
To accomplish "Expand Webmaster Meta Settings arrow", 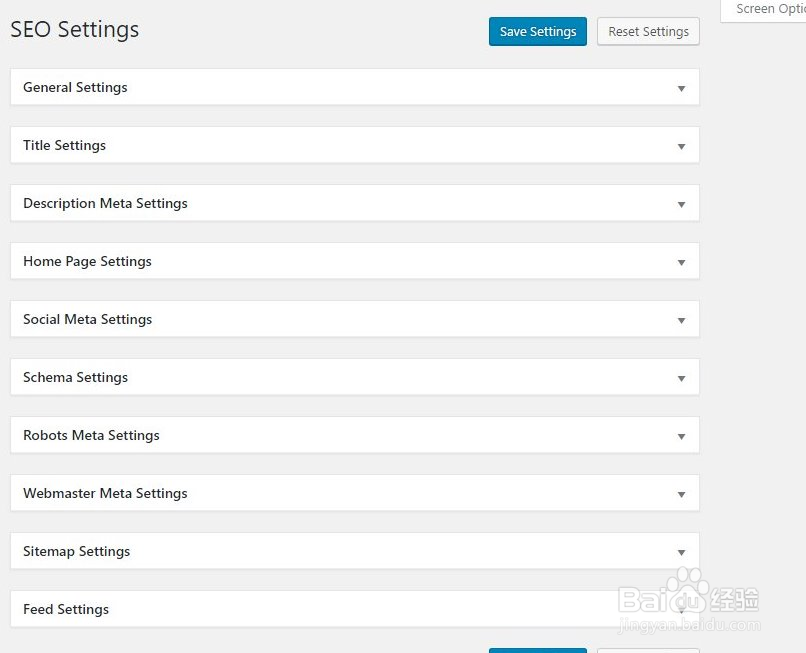I will click(x=681, y=495).
